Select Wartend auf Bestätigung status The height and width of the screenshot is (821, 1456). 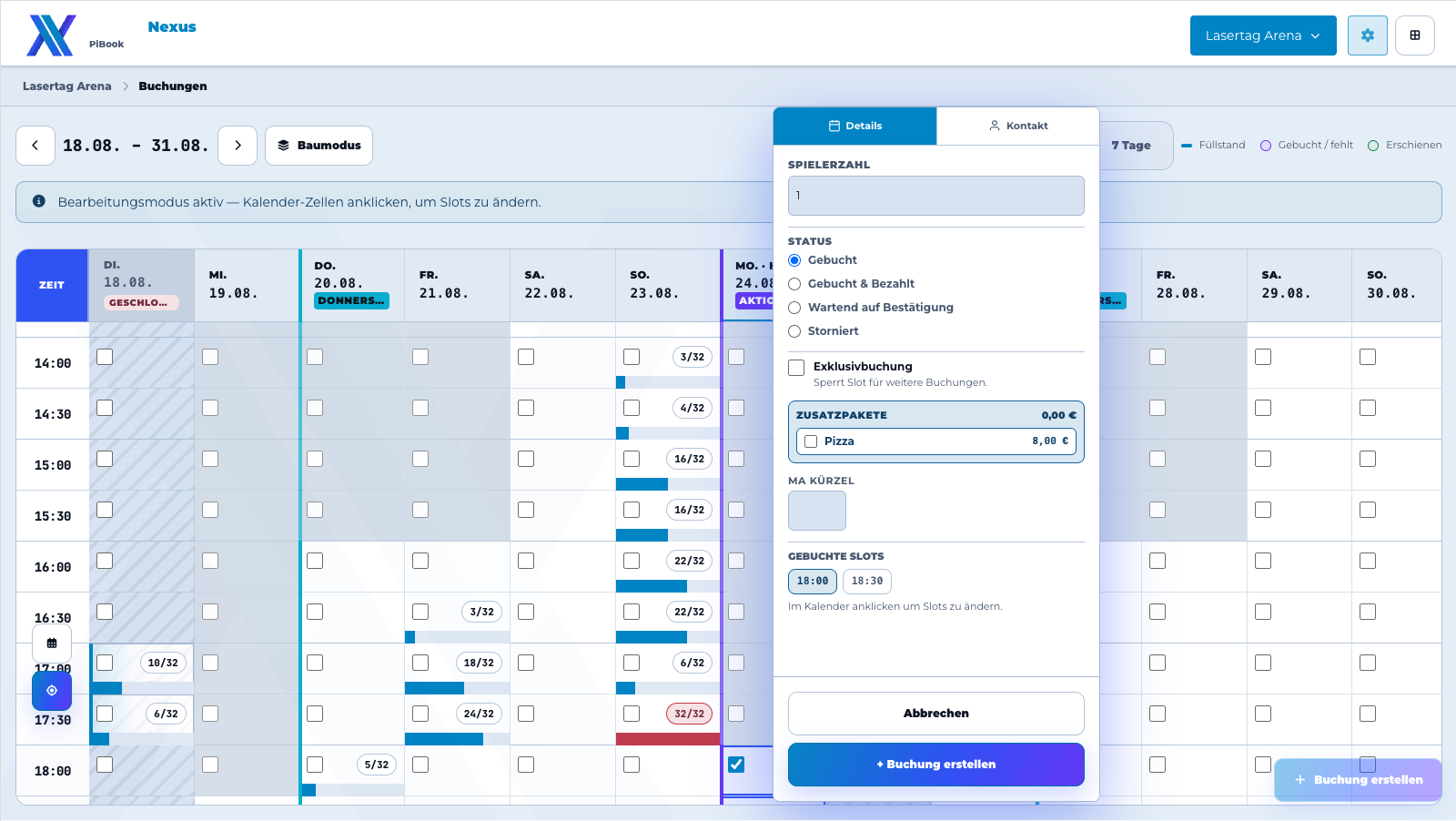click(794, 308)
